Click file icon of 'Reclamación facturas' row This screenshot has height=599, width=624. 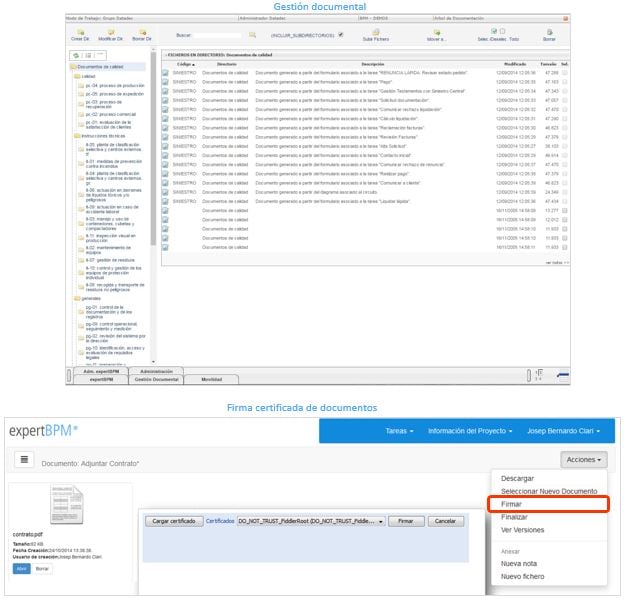(x=165, y=128)
